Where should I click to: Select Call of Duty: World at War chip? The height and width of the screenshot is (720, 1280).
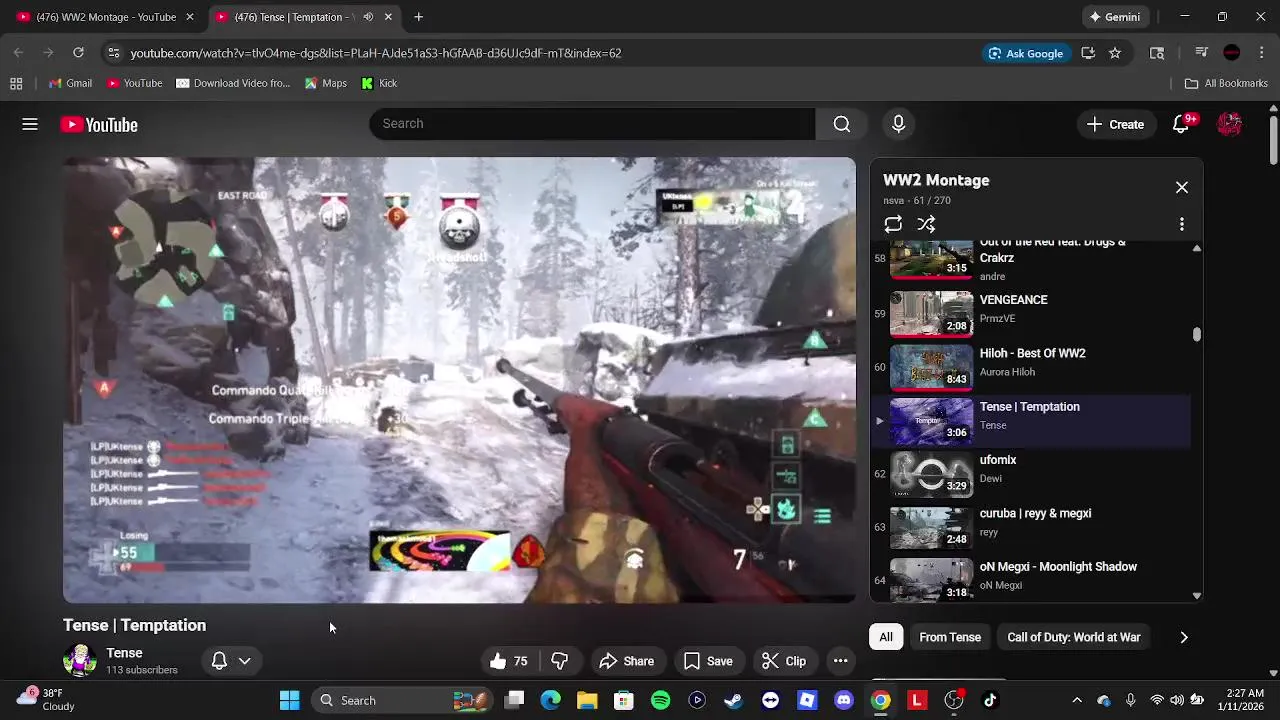pyautogui.click(x=1073, y=637)
